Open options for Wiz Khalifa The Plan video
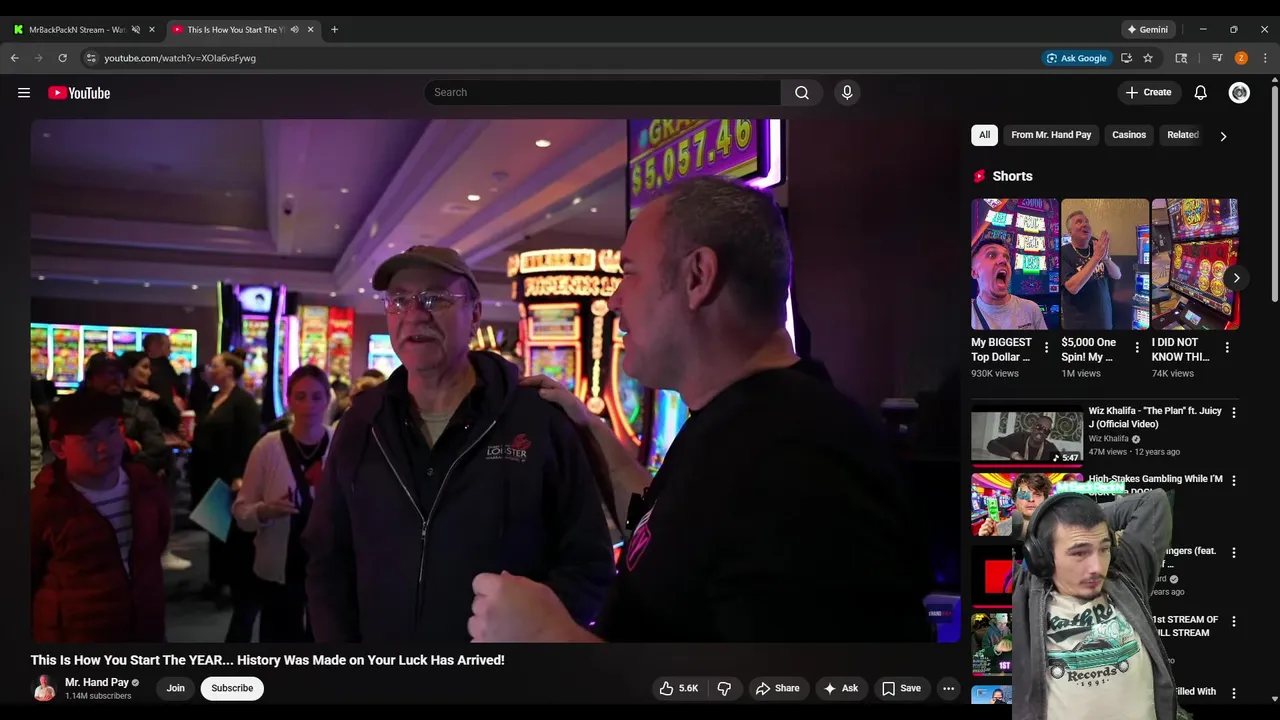 click(1233, 412)
